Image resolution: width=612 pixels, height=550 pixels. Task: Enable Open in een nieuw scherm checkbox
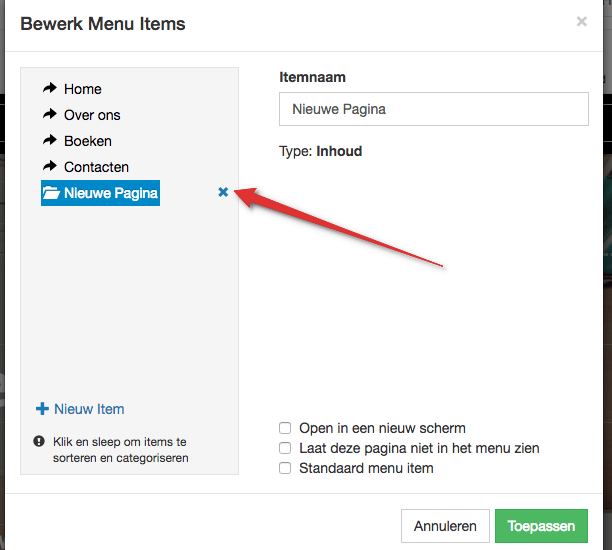[x=285, y=428]
